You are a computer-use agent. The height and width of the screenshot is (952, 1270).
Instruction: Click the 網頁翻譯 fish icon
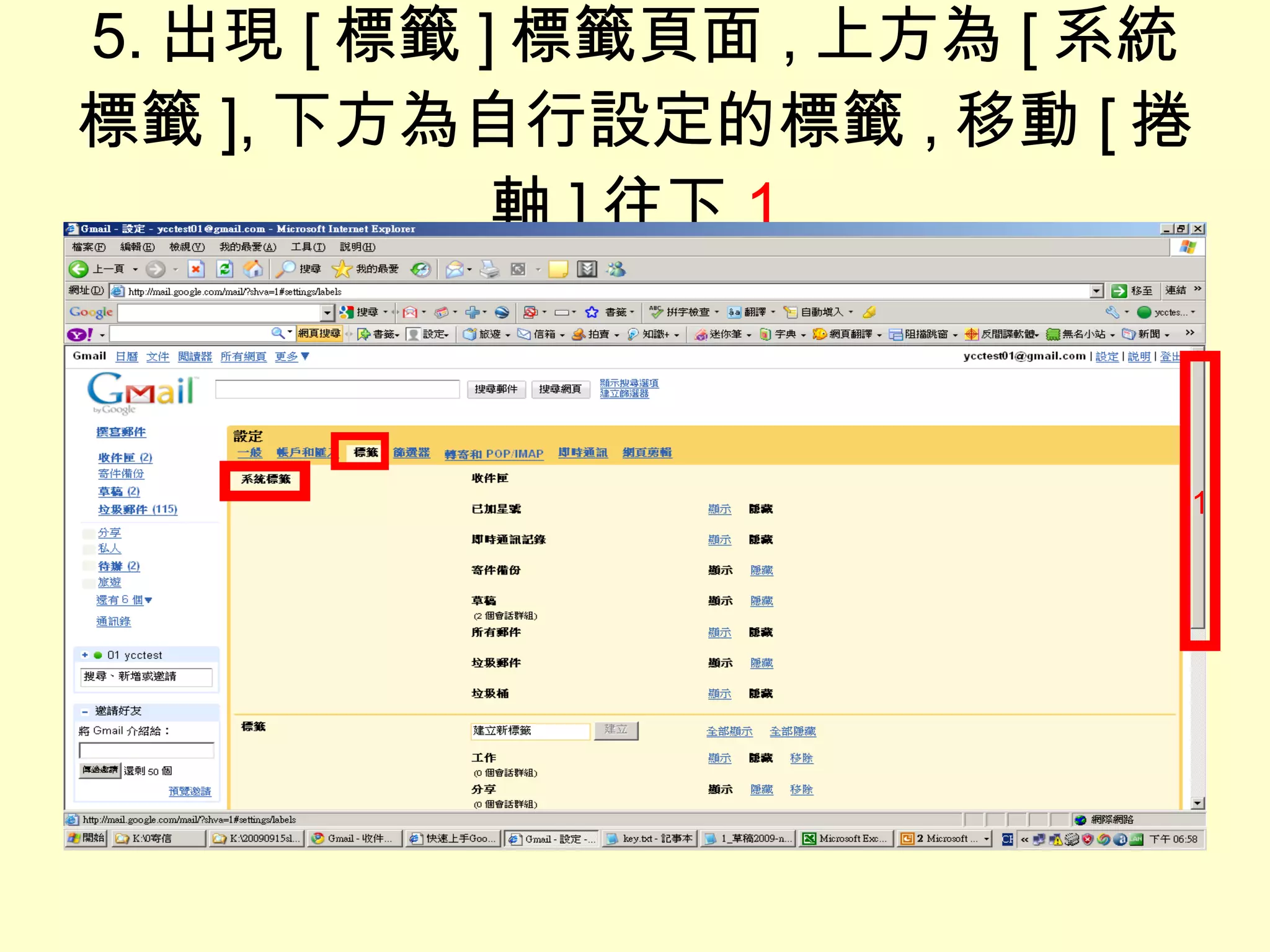(820, 334)
